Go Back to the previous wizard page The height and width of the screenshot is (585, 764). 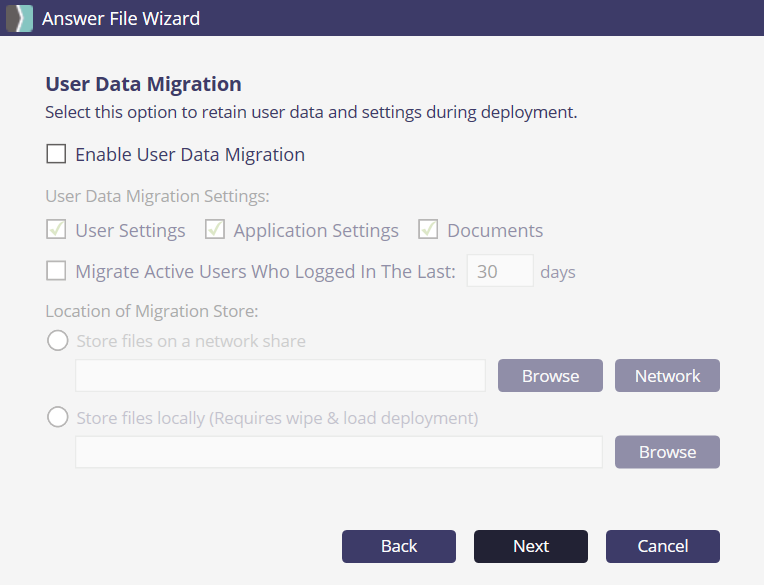click(x=399, y=546)
